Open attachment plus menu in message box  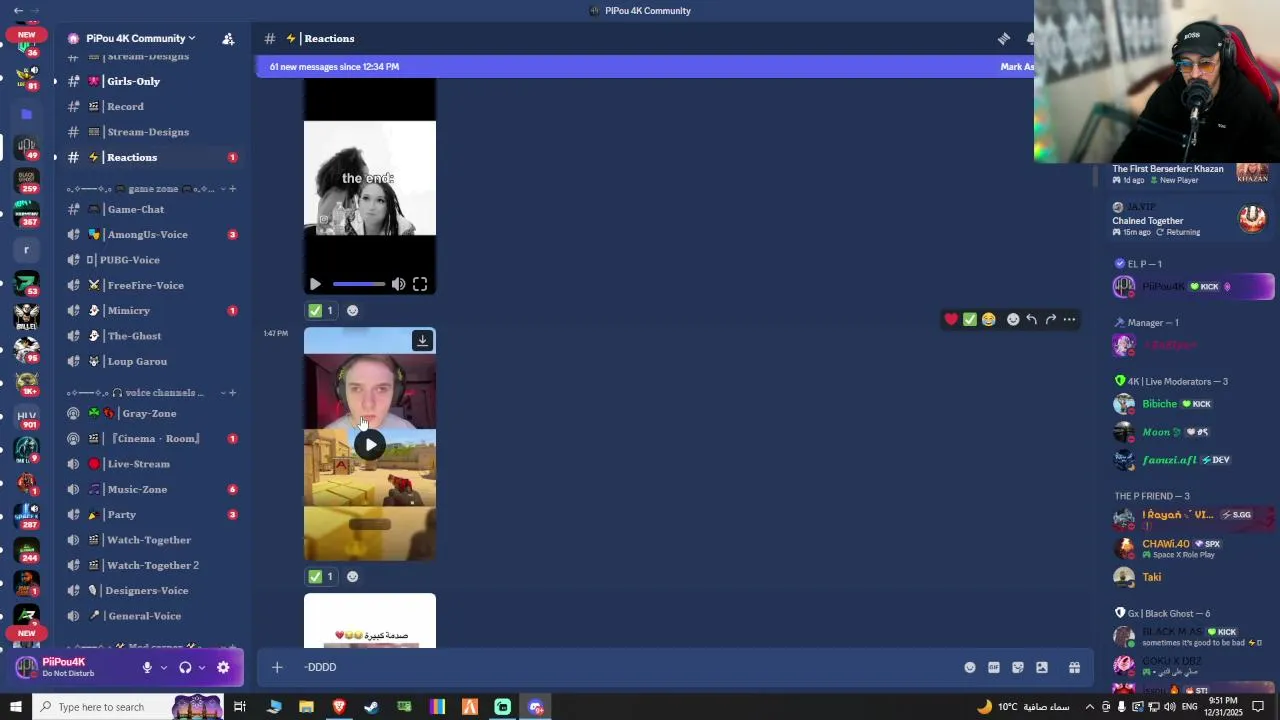click(277, 667)
